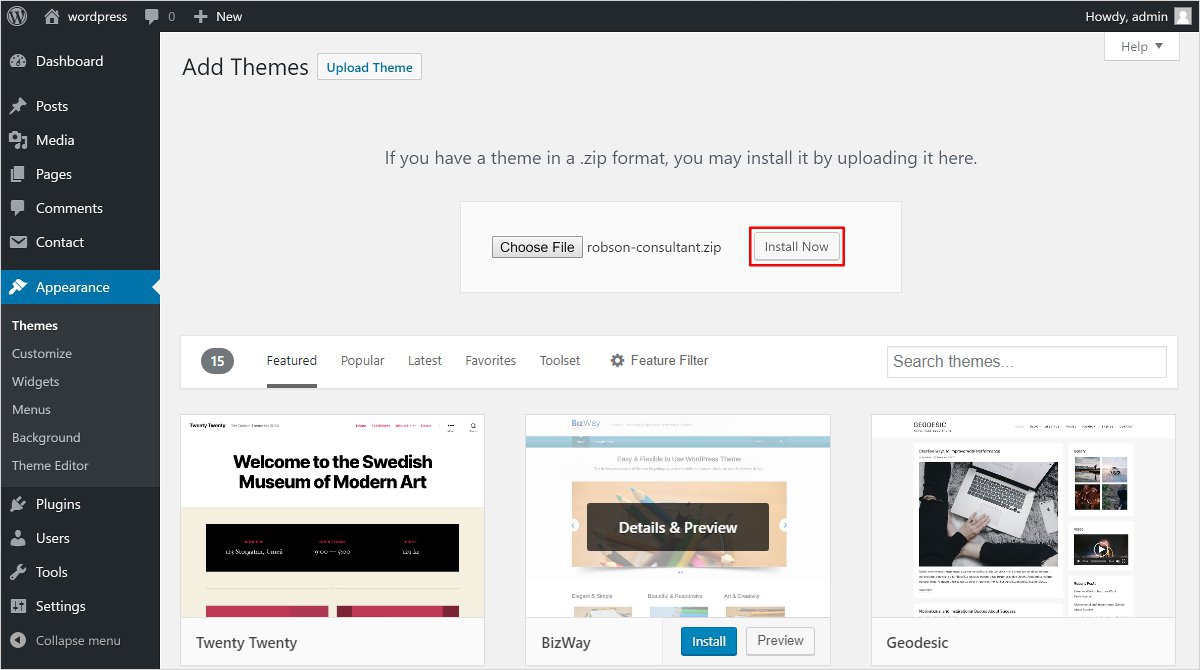
Task: Click the Collapse menu arrow icon
Action: (18, 640)
